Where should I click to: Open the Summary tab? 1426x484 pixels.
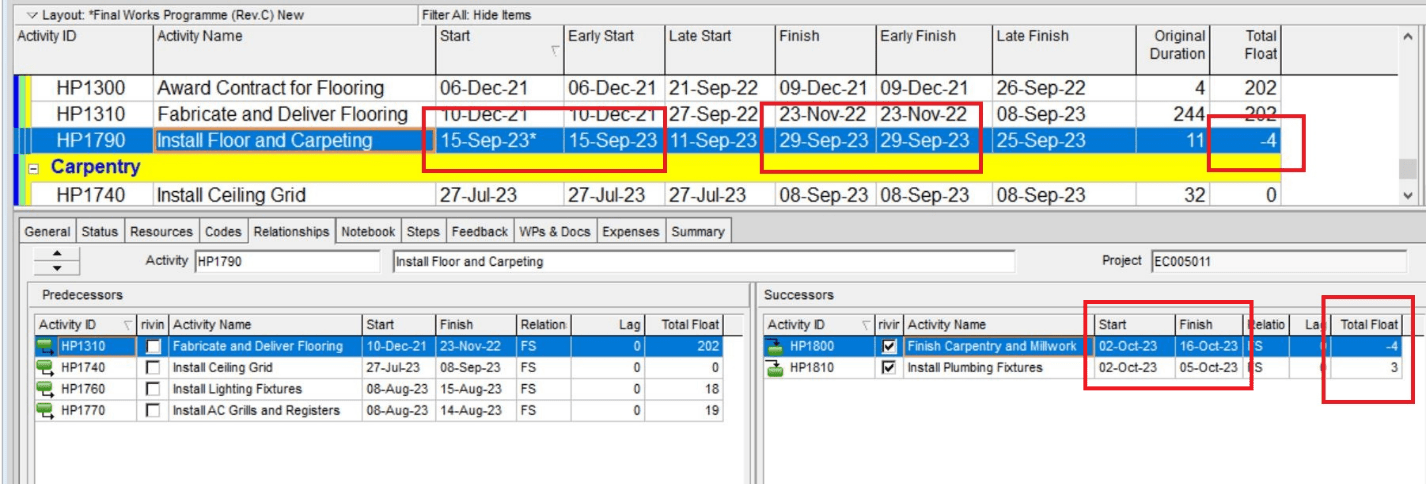pos(698,231)
